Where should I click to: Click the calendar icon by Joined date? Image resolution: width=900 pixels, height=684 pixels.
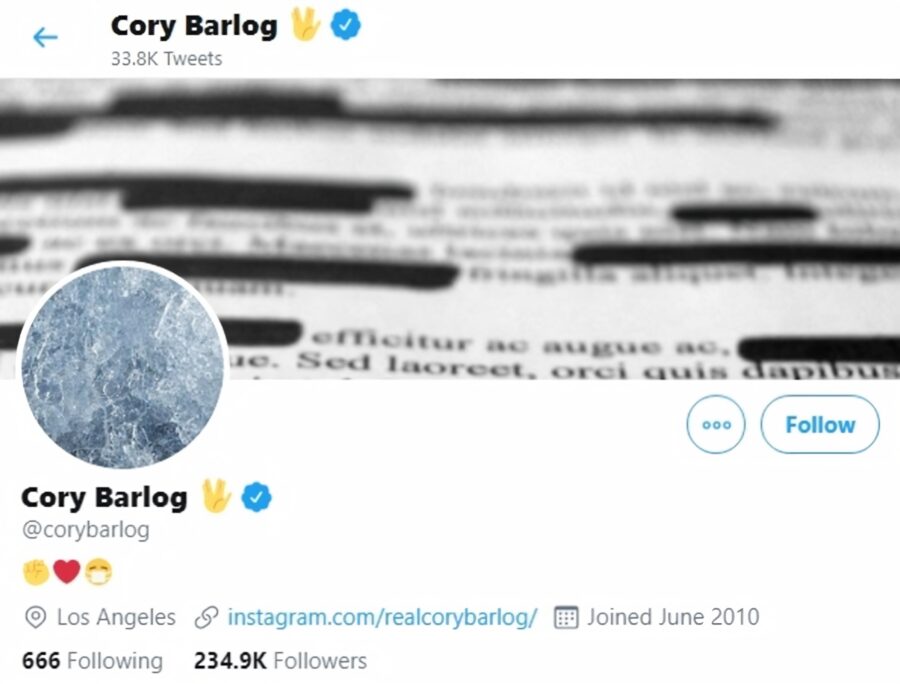coord(566,617)
